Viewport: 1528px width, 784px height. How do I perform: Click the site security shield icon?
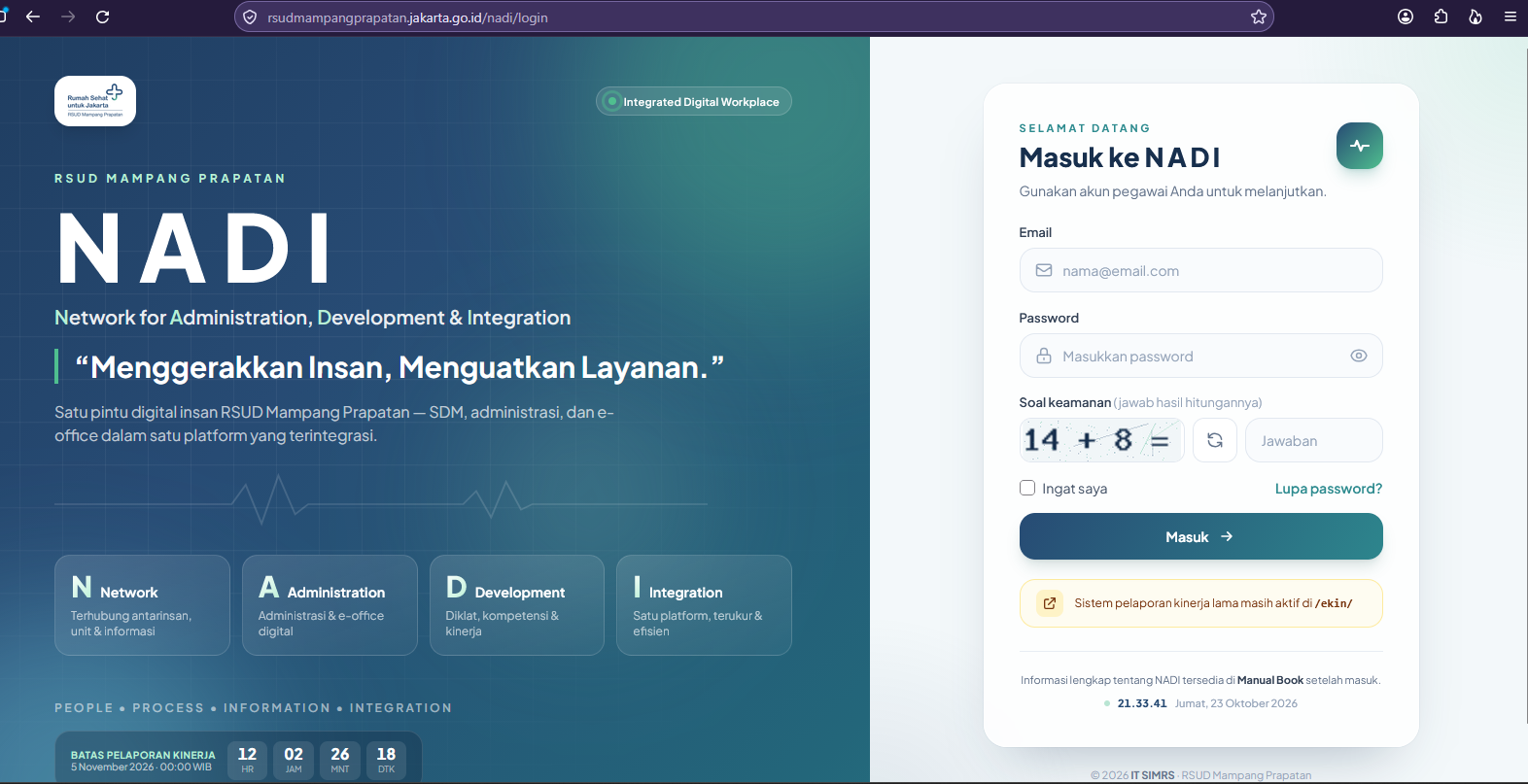[250, 17]
